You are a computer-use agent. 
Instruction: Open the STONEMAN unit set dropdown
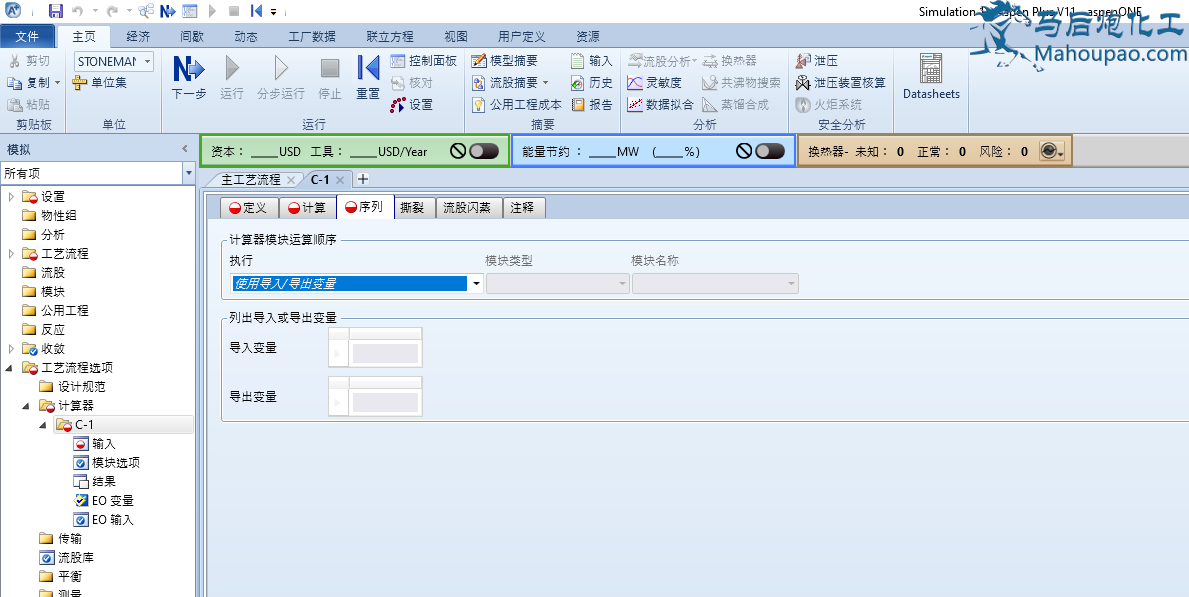pos(148,62)
